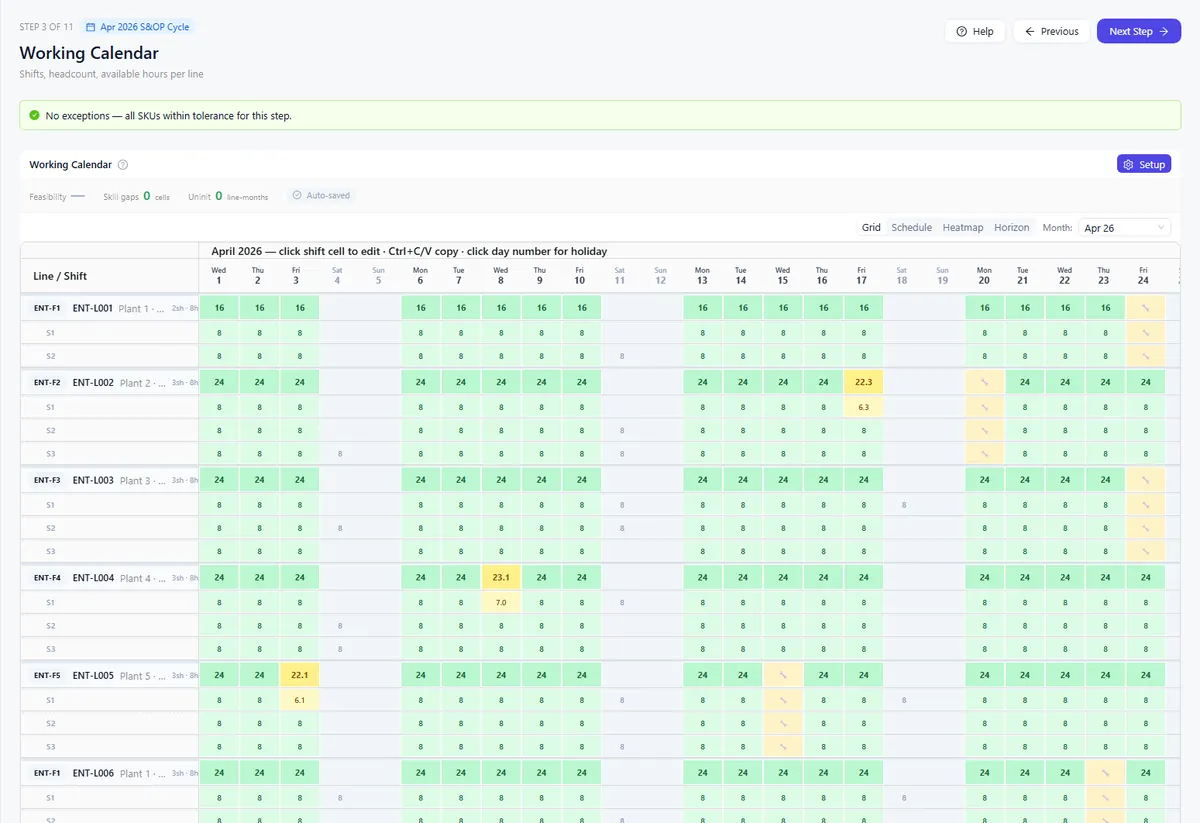Select ENT-L001 off-shift slash cell on Fri 24
Image resolution: width=1200 pixels, height=823 pixels.
(x=1146, y=308)
